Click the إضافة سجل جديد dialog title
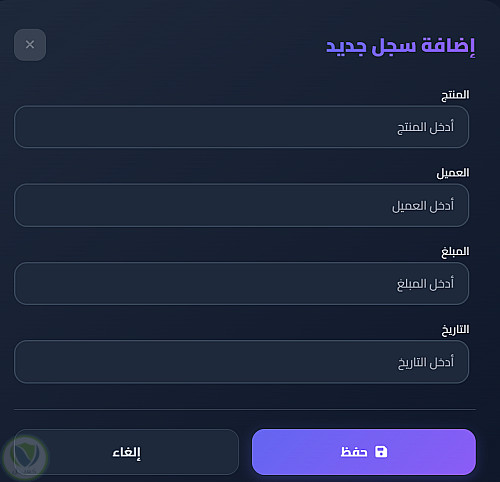Viewport: 500px width, 482px height. [x=400, y=46]
